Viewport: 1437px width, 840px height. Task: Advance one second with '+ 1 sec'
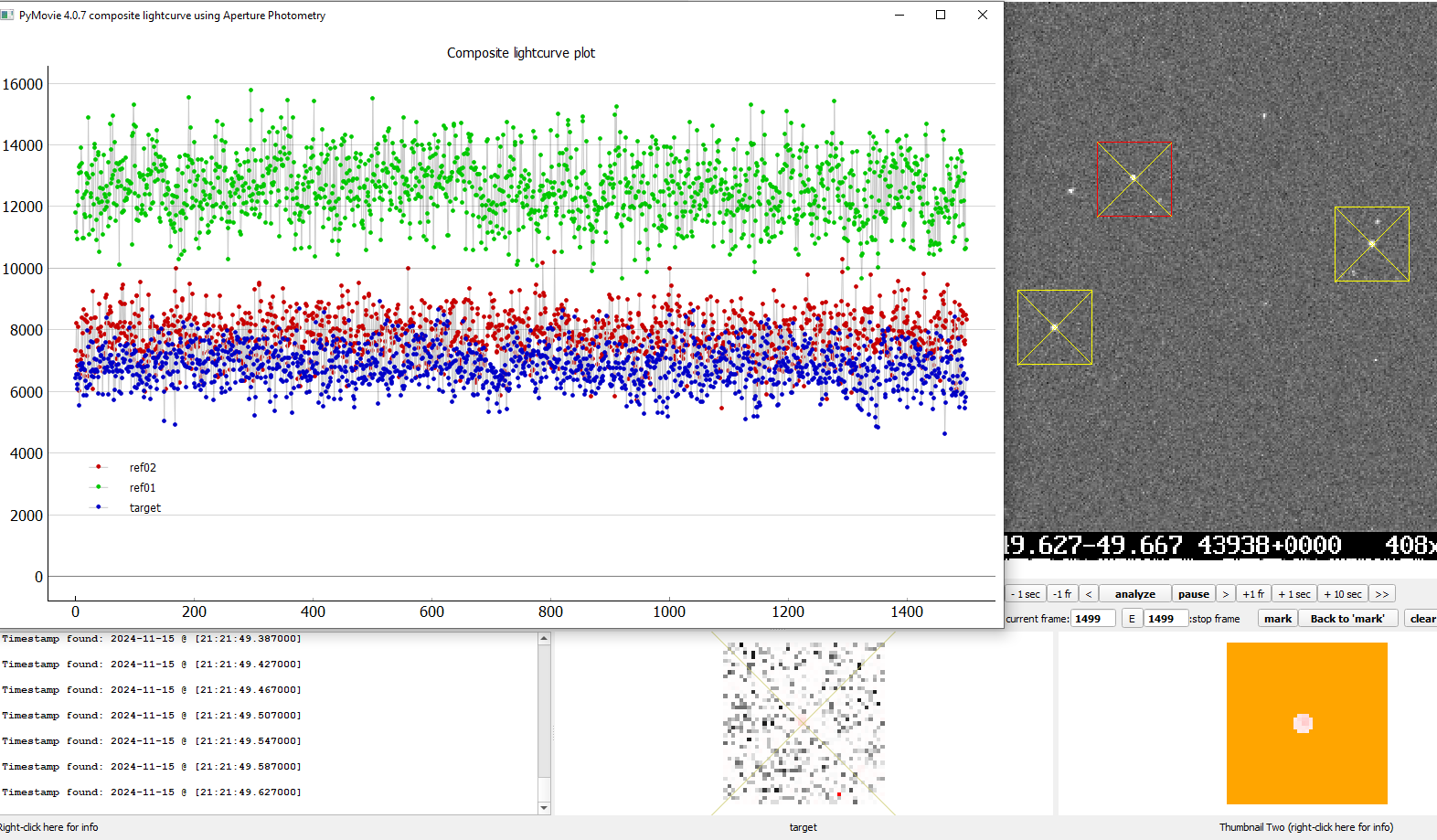click(1294, 594)
